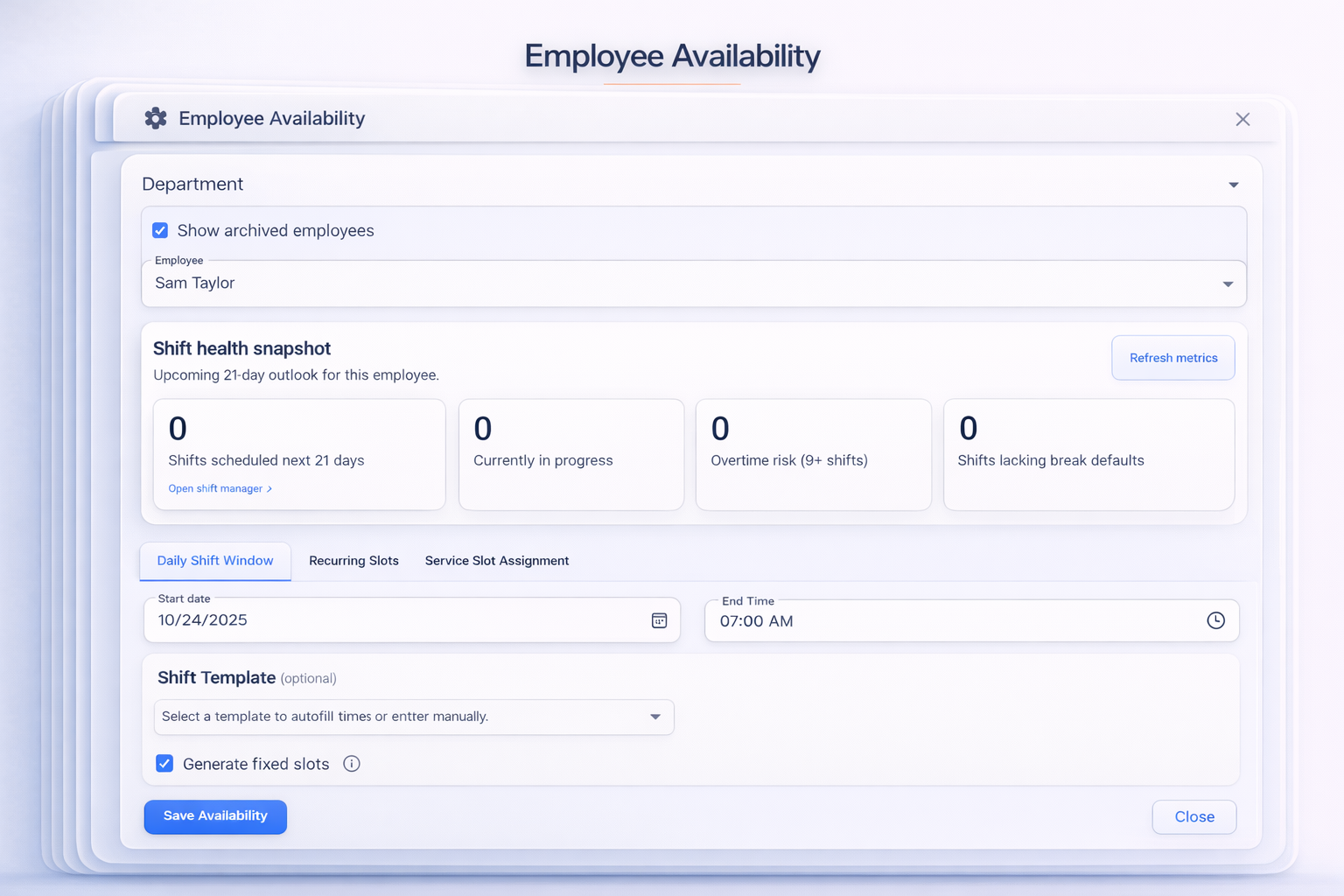Follow the Open shift manager link
The width and height of the screenshot is (1344, 896).
tap(220, 488)
